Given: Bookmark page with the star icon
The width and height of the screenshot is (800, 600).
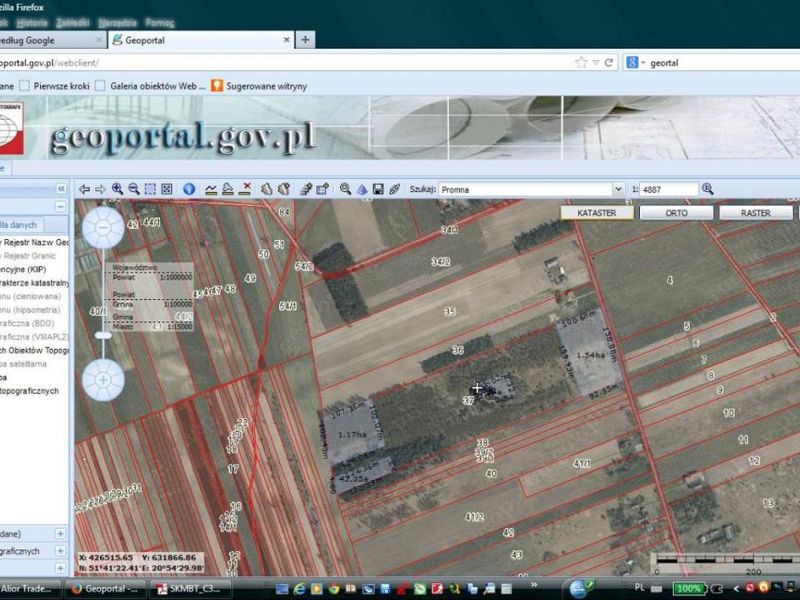Looking at the screenshot, I should [x=581, y=63].
